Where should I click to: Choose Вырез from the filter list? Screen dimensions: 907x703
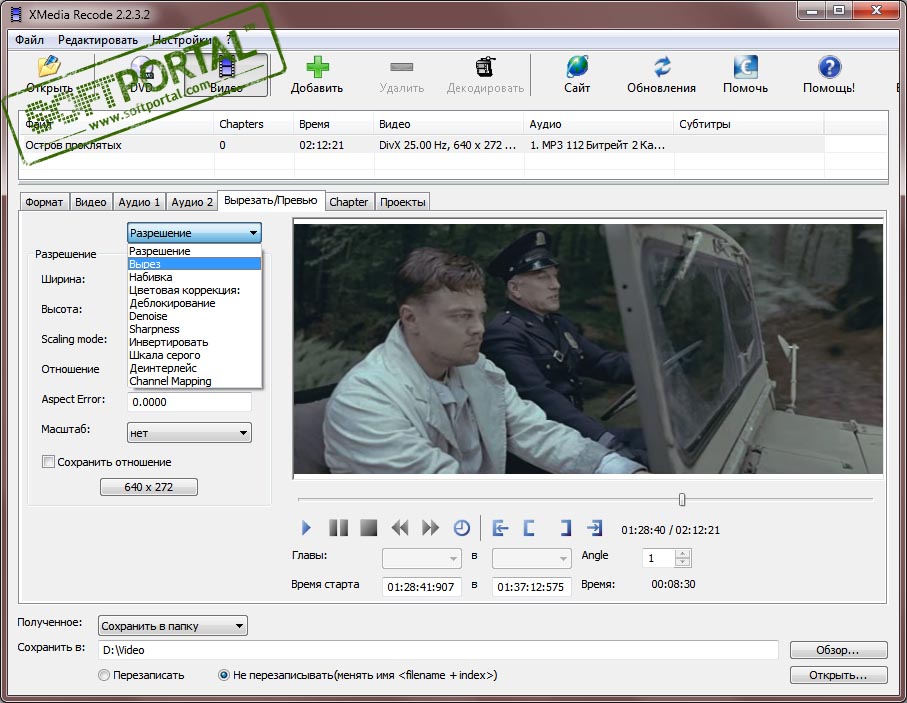194,264
